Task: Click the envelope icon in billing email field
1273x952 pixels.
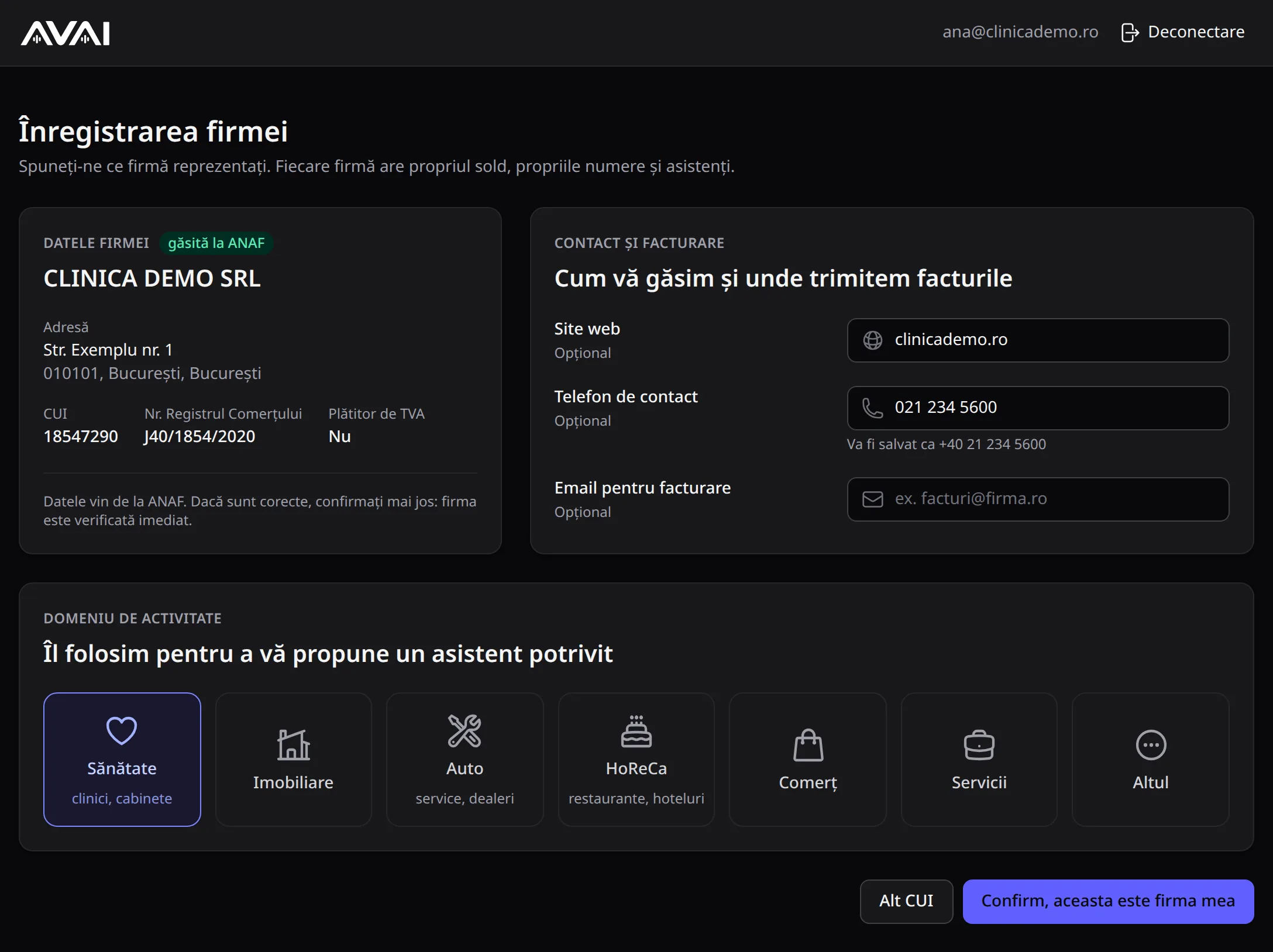Action: [x=872, y=499]
